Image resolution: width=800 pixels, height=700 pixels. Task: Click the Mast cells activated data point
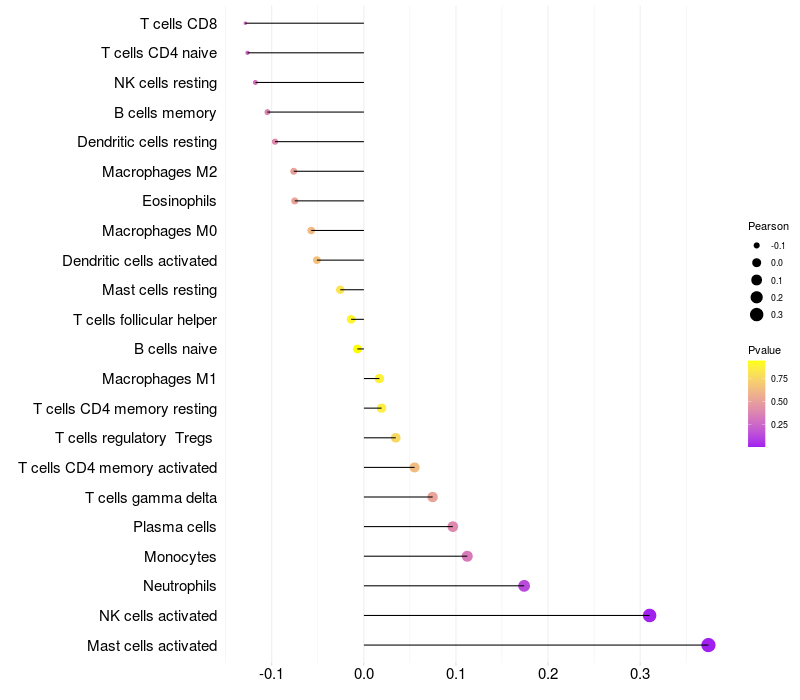(x=708, y=645)
